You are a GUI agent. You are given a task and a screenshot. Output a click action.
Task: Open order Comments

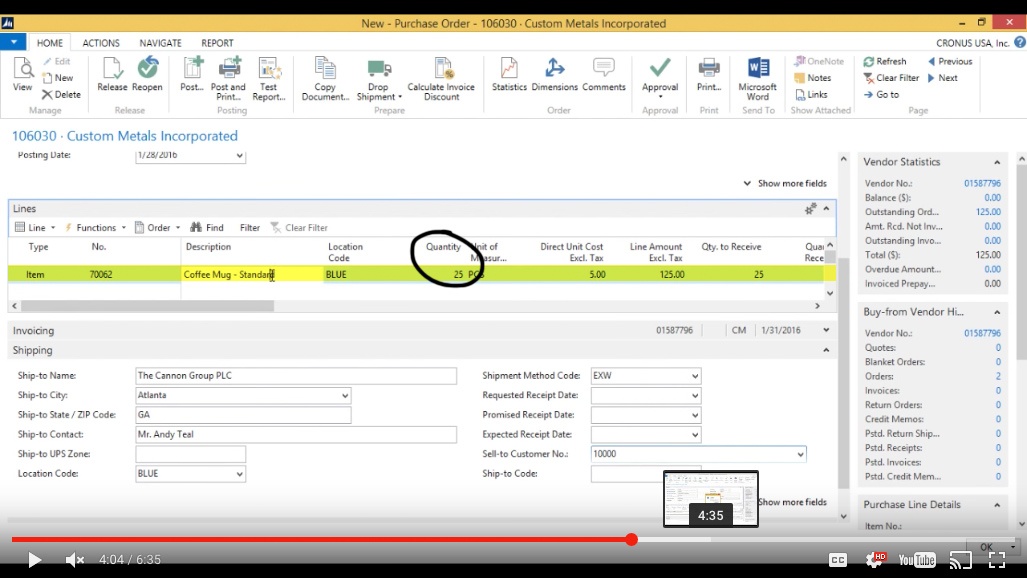pos(604,74)
